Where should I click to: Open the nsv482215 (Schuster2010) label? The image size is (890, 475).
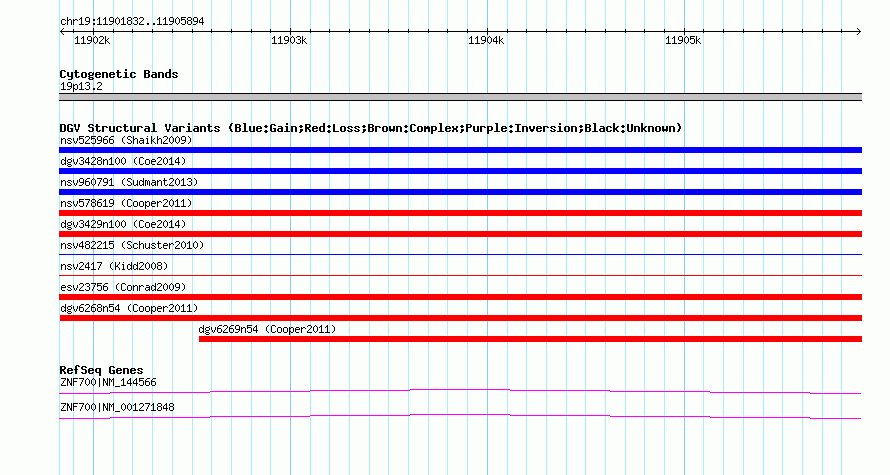pyautogui.click(x=132, y=245)
